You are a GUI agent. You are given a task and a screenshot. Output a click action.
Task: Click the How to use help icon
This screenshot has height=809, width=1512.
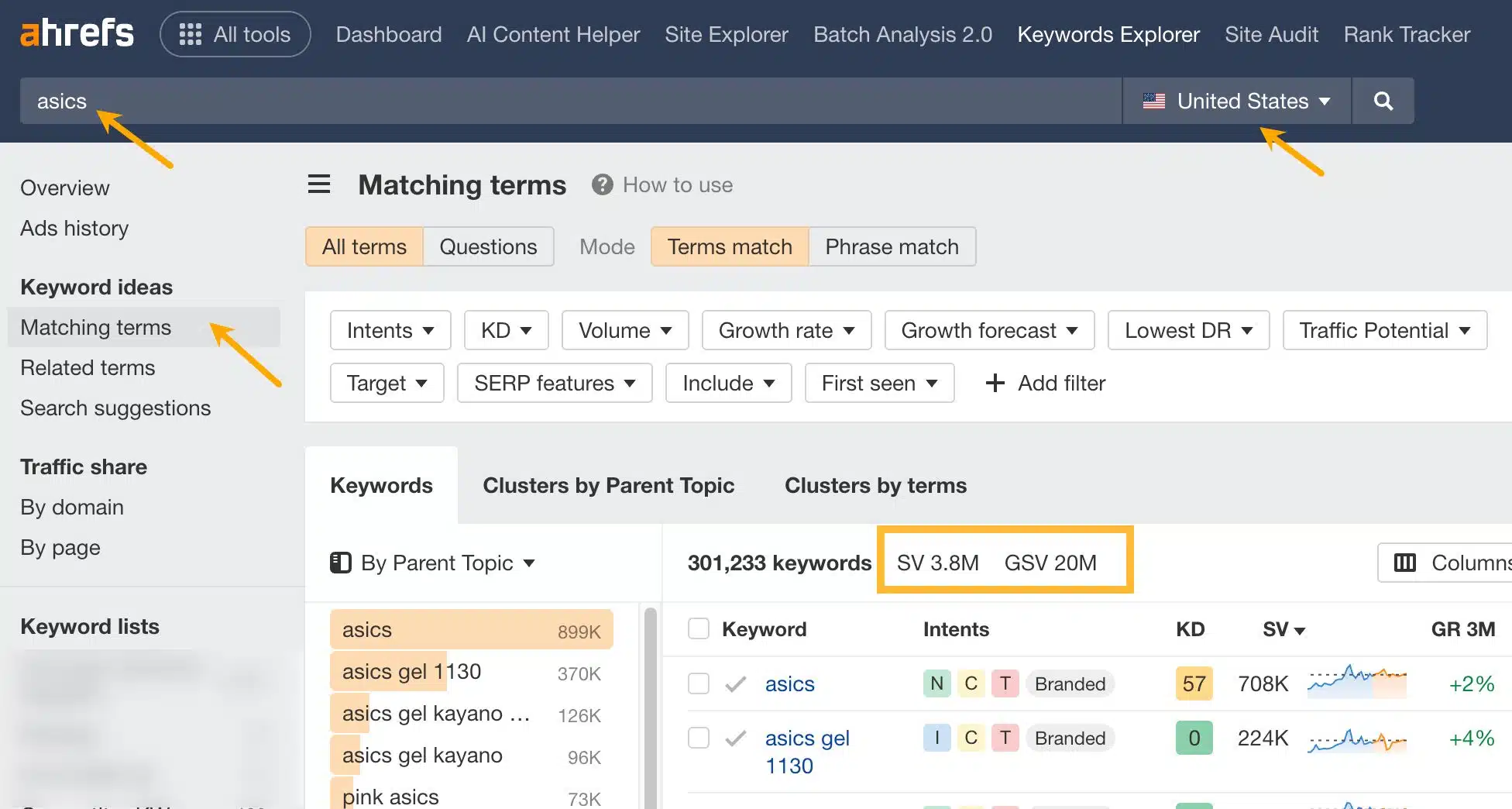tap(602, 184)
